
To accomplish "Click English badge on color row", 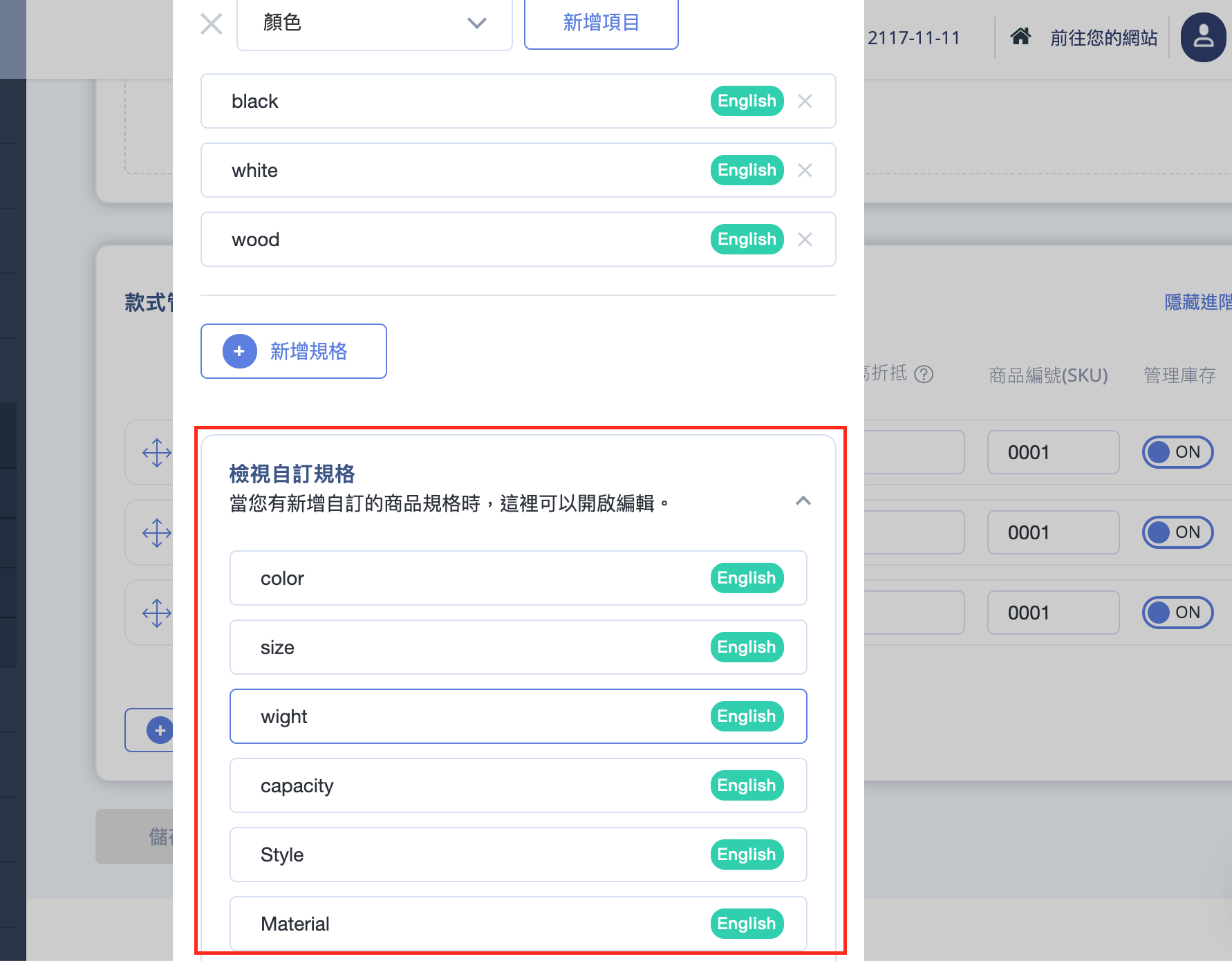I will [747, 578].
